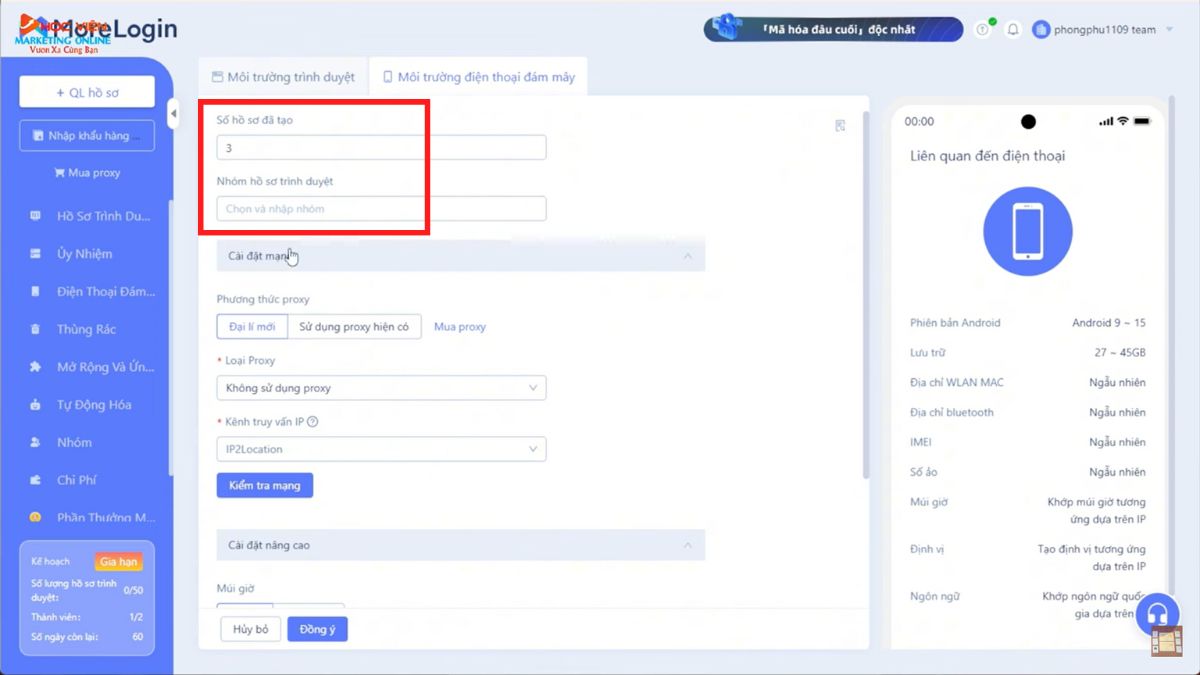
Task: Open the headset support chat button
Action: [x=1158, y=613]
